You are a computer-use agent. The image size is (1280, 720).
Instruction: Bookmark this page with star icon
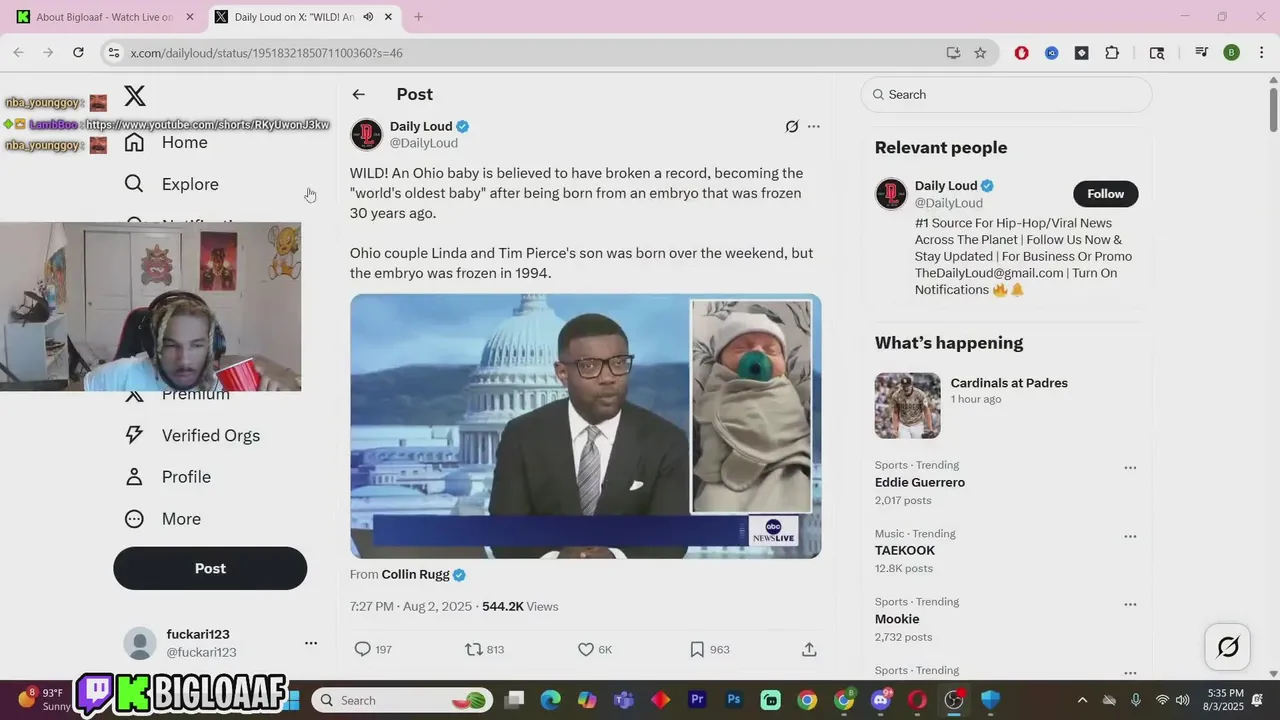point(980,53)
